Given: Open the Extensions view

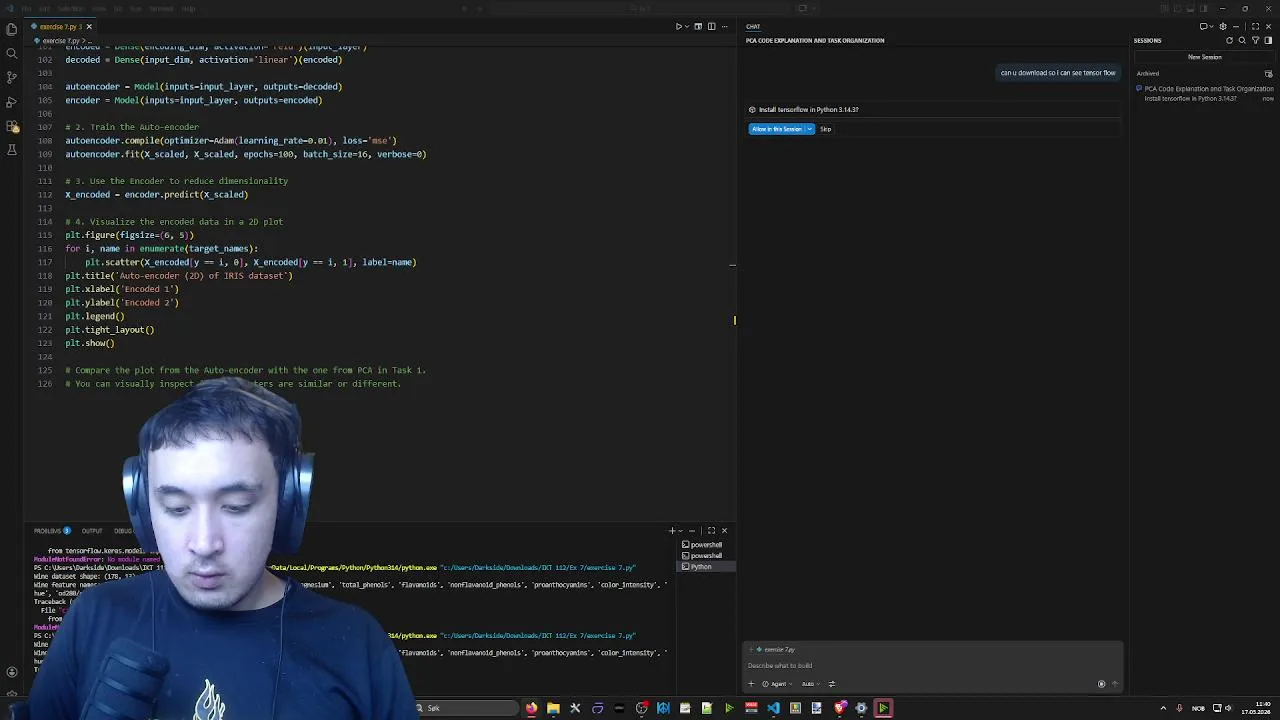Looking at the screenshot, I should coord(12,126).
